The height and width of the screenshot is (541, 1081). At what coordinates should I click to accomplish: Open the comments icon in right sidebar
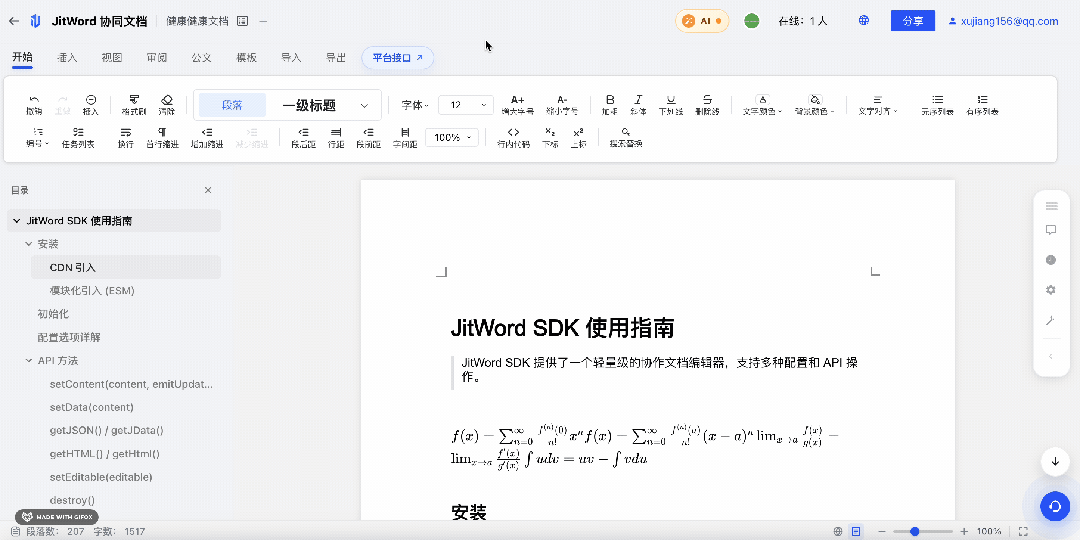point(1051,230)
